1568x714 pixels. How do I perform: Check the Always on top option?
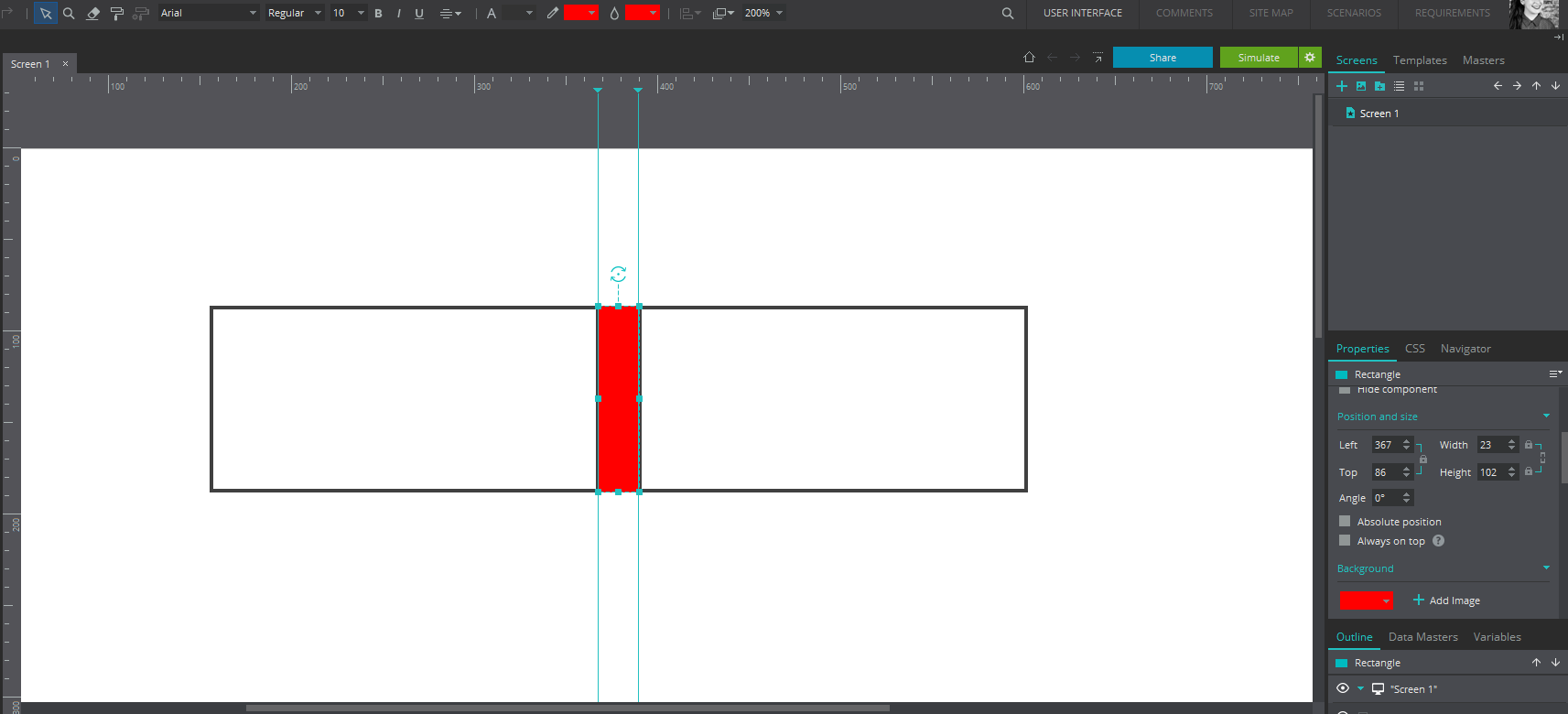[x=1345, y=540]
